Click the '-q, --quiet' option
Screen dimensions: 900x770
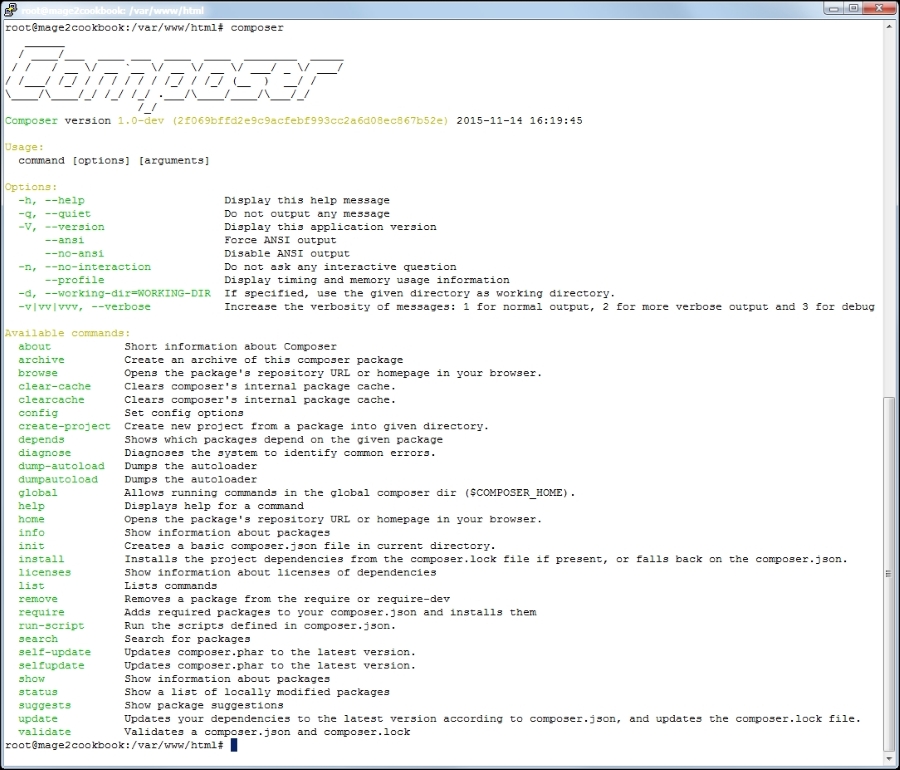pos(55,213)
